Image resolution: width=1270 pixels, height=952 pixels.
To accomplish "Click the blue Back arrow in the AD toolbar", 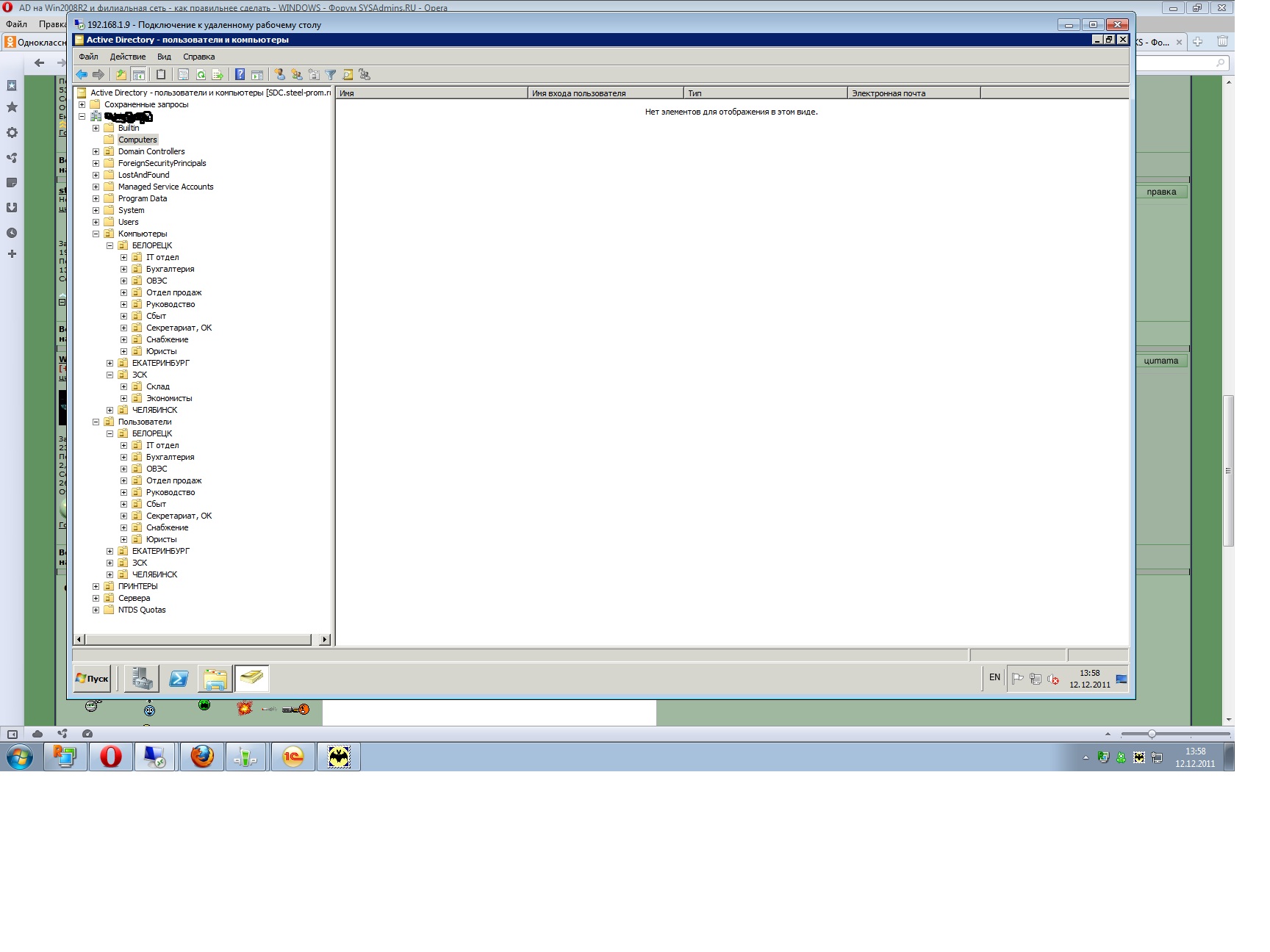I will coord(82,74).
